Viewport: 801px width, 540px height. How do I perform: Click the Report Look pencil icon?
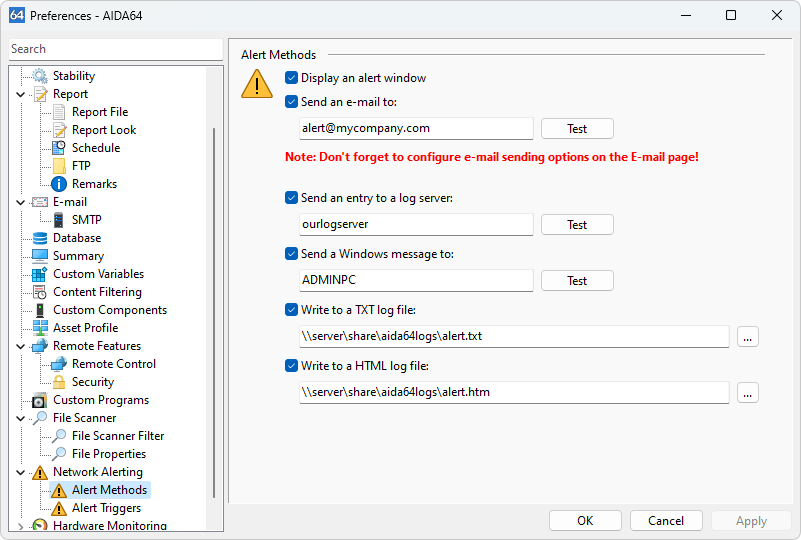59,130
